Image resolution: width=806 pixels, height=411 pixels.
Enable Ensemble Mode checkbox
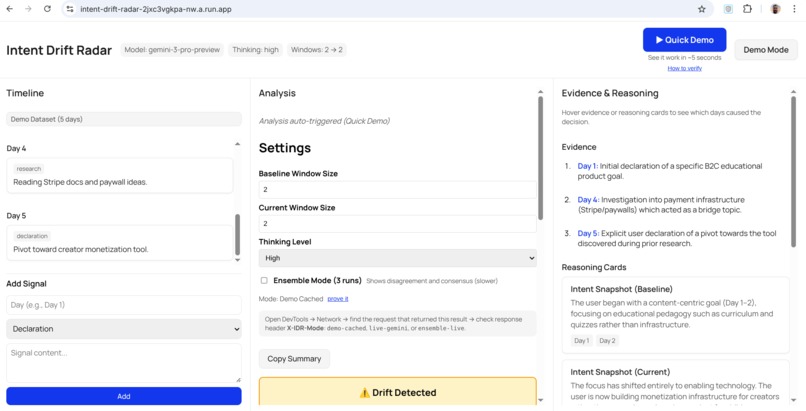[264, 281]
